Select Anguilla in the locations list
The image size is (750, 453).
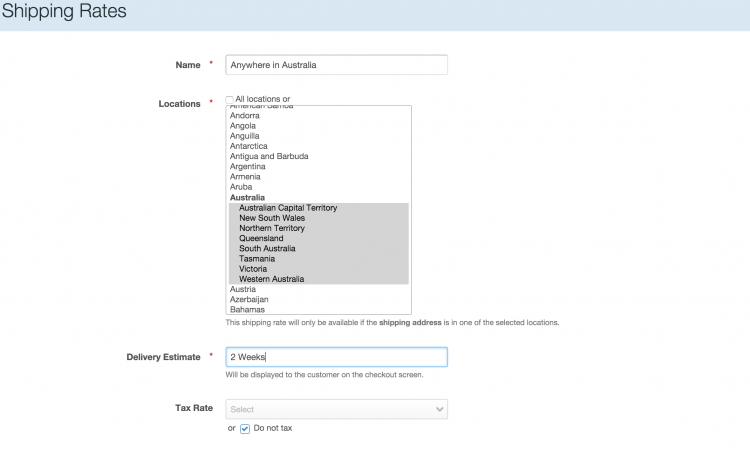[x=319, y=136]
